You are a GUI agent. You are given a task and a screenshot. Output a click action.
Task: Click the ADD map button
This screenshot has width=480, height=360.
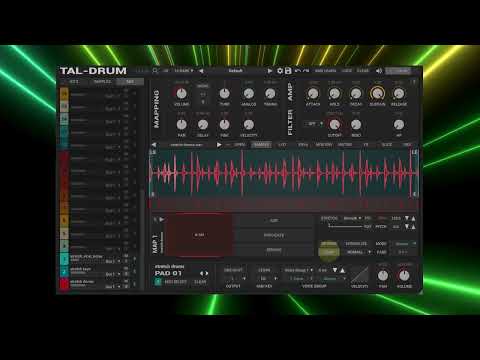coord(274,220)
